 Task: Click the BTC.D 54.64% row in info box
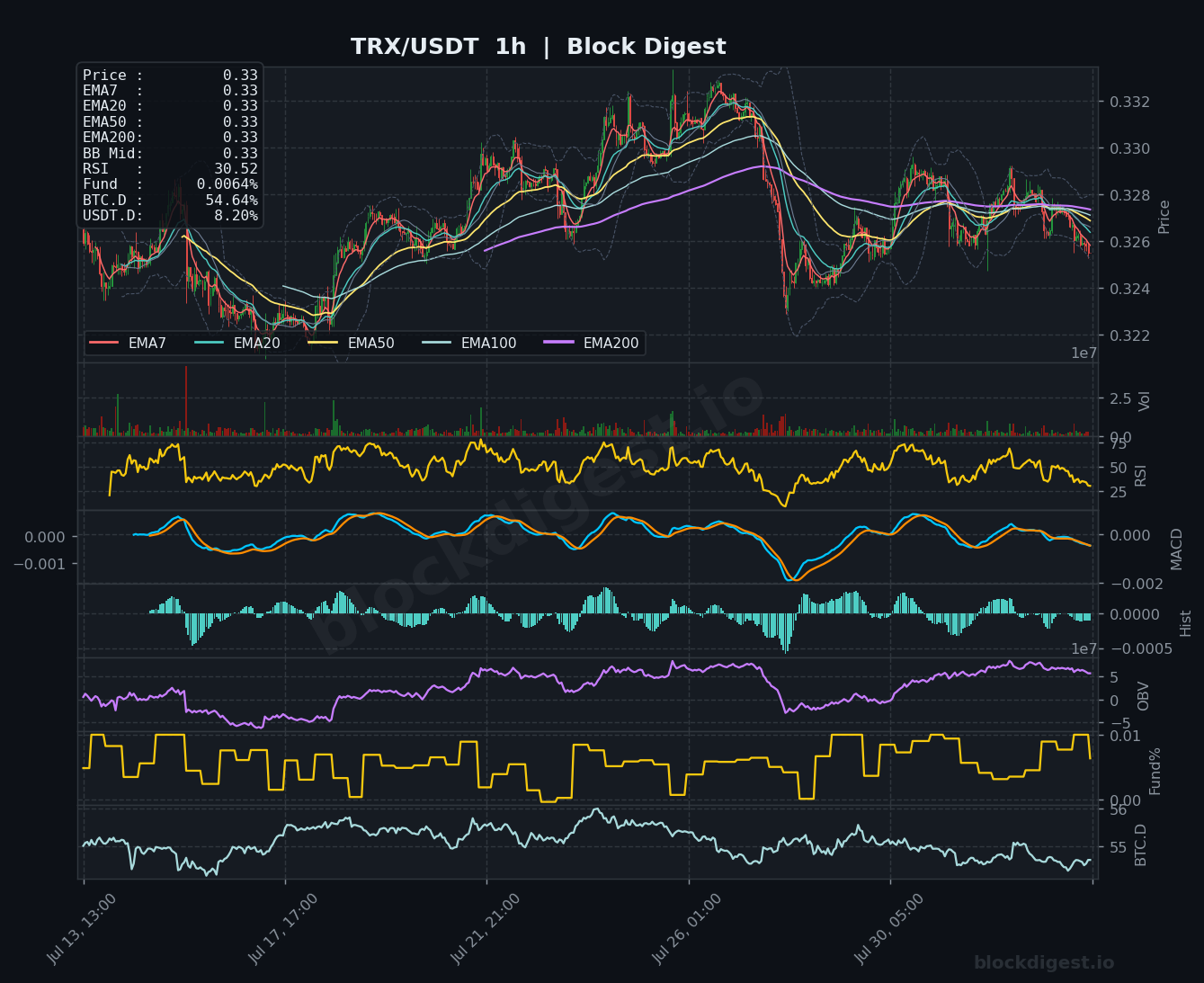tap(170, 201)
